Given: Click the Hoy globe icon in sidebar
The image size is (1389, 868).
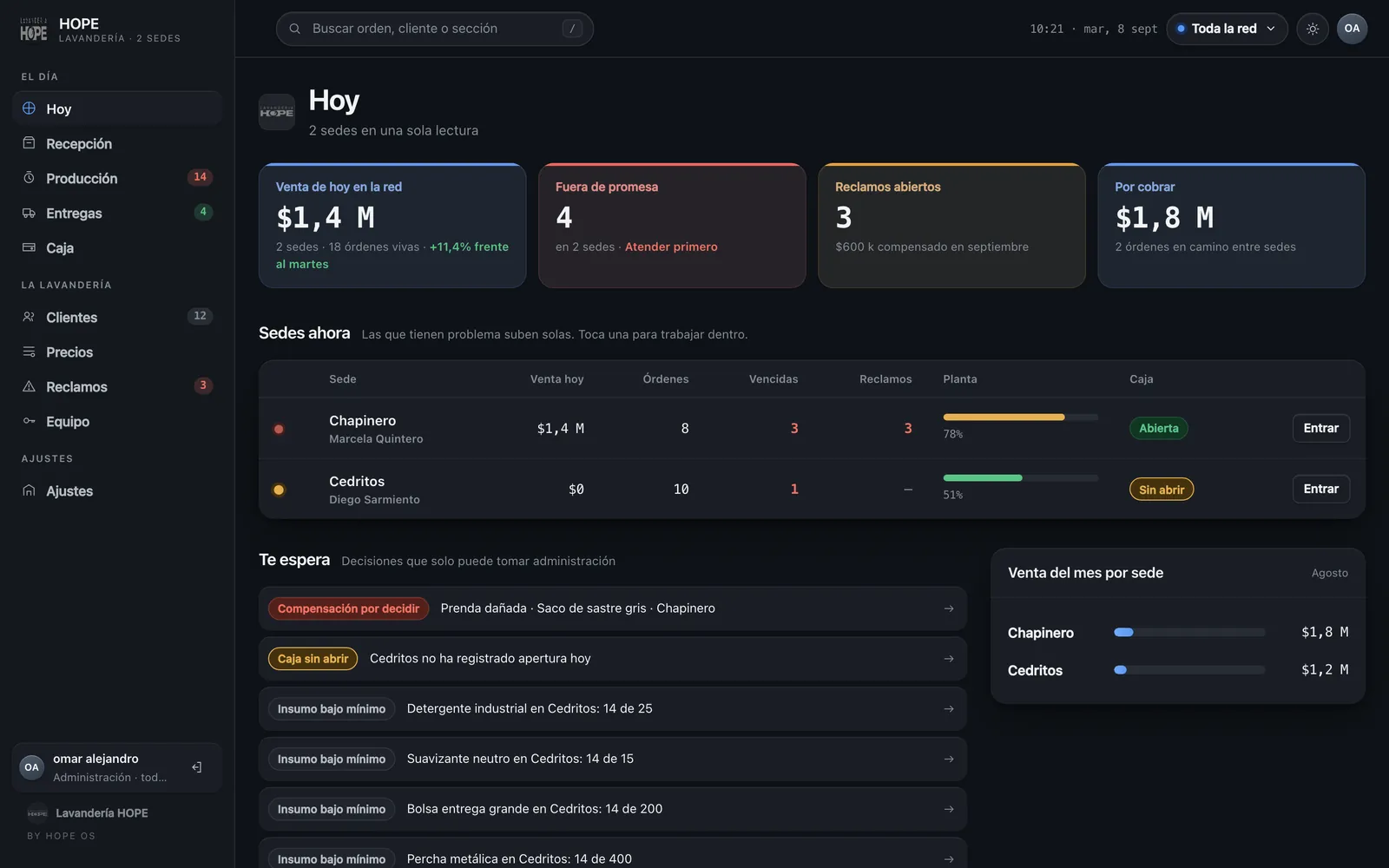Looking at the screenshot, I should tap(29, 108).
